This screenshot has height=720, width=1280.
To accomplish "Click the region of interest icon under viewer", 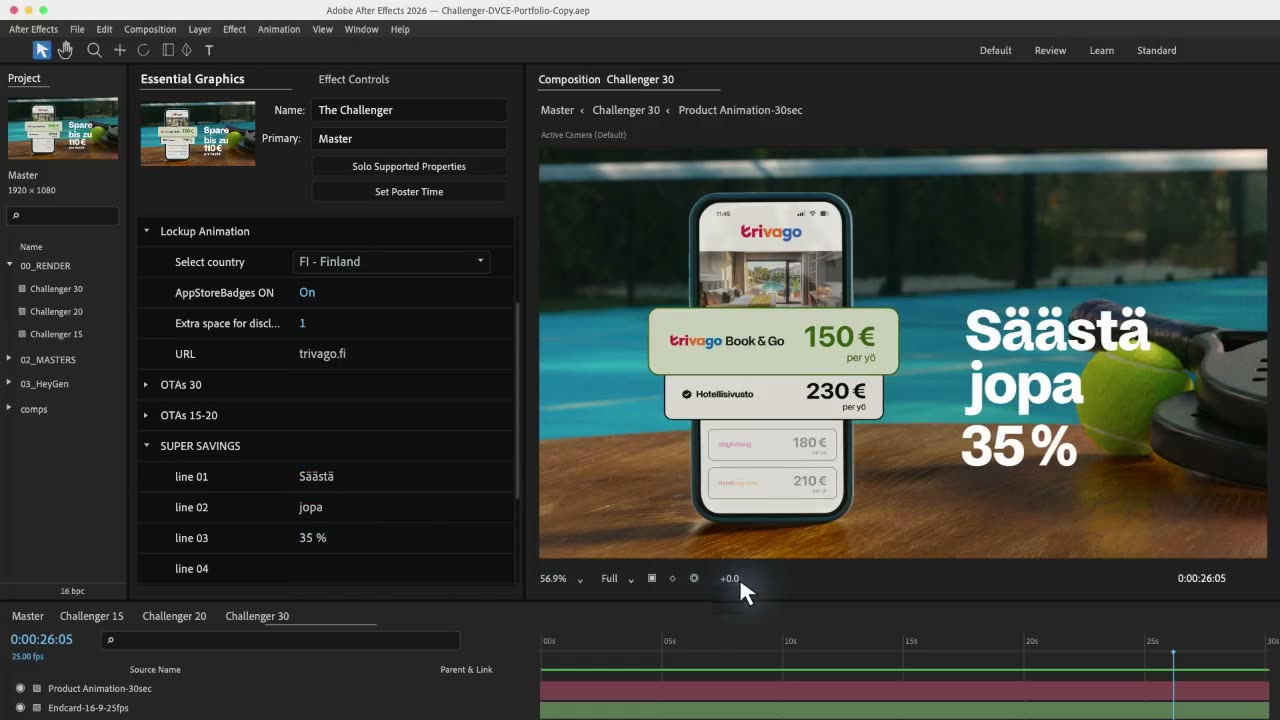I will [652, 578].
